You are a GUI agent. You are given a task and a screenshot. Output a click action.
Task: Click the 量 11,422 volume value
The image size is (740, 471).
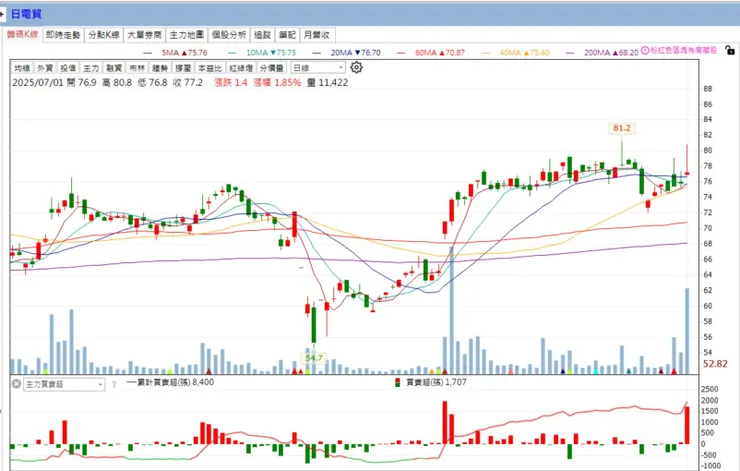327,83
